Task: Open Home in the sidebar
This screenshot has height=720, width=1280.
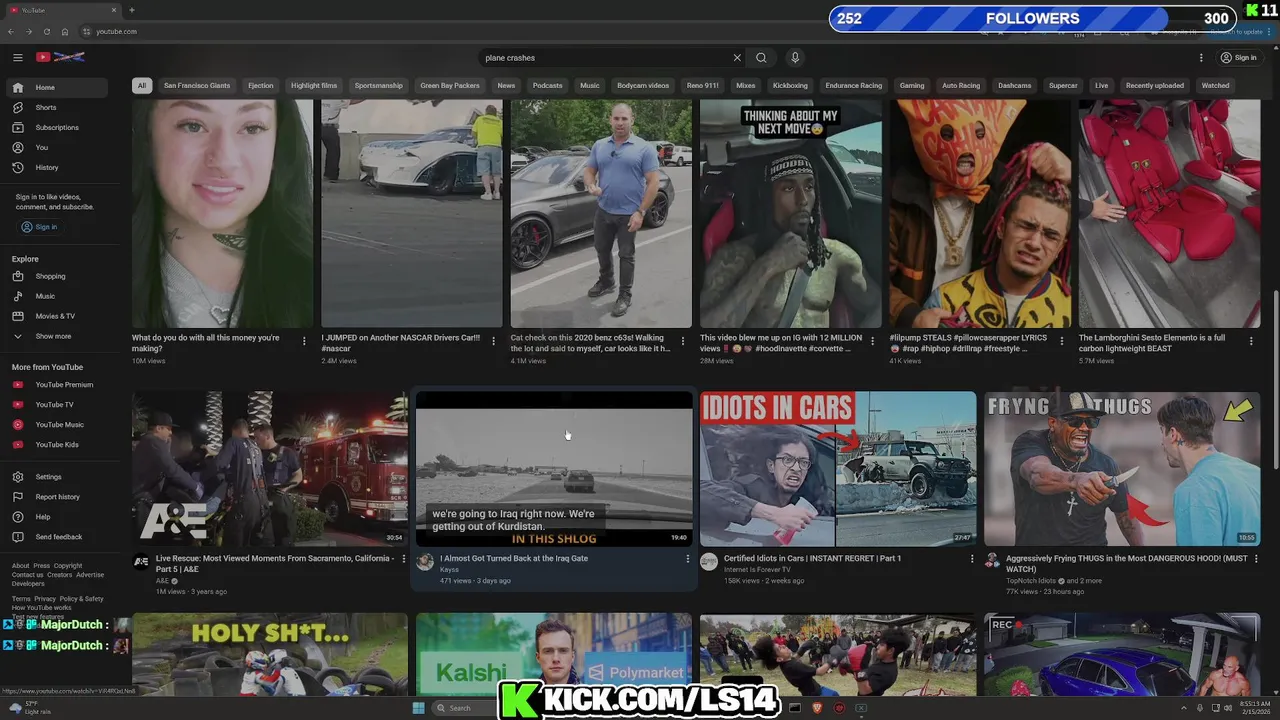Action: click(x=56, y=87)
